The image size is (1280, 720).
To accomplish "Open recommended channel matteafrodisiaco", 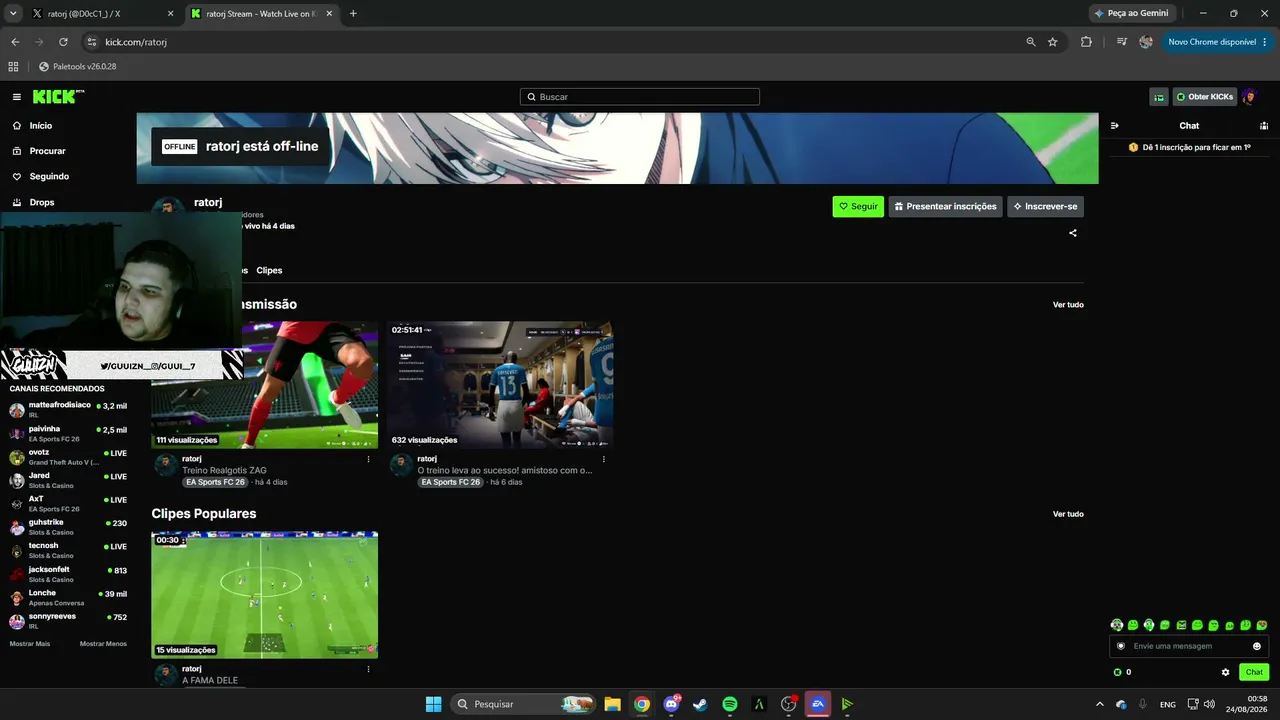I will (x=68, y=410).
